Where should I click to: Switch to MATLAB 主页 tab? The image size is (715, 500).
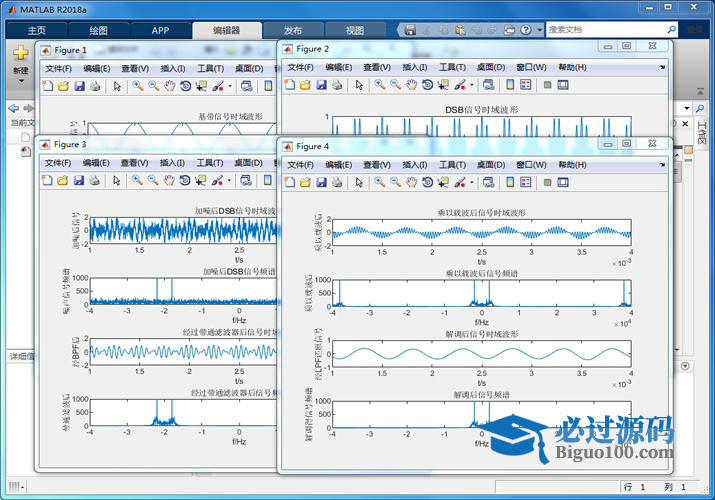coord(37,31)
